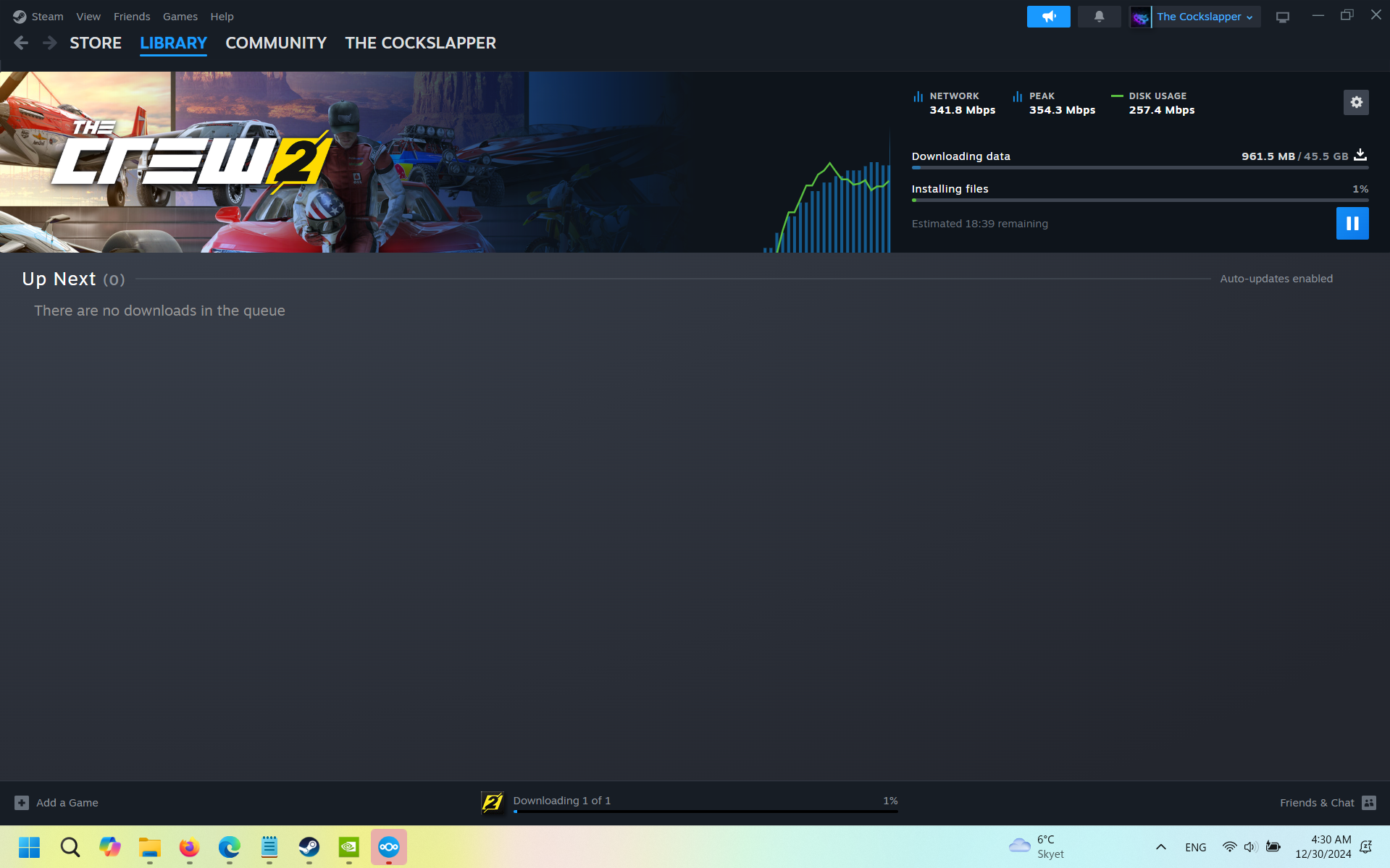This screenshot has height=868, width=1390.
Task: Switch to Firefox in the taskbar
Action: [x=190, y=847]
